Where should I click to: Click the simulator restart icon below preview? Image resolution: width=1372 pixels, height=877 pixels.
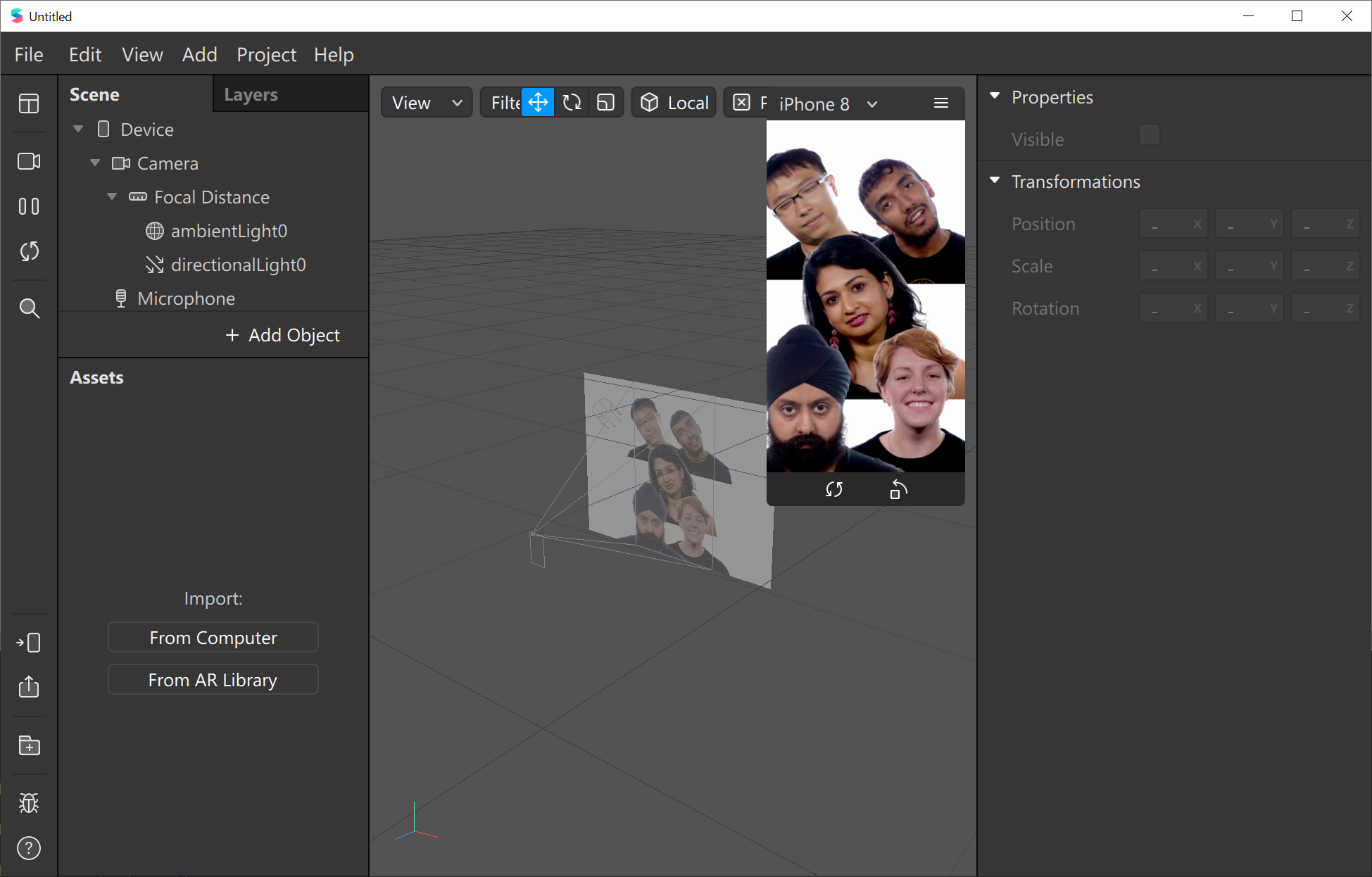coord(833,489)
